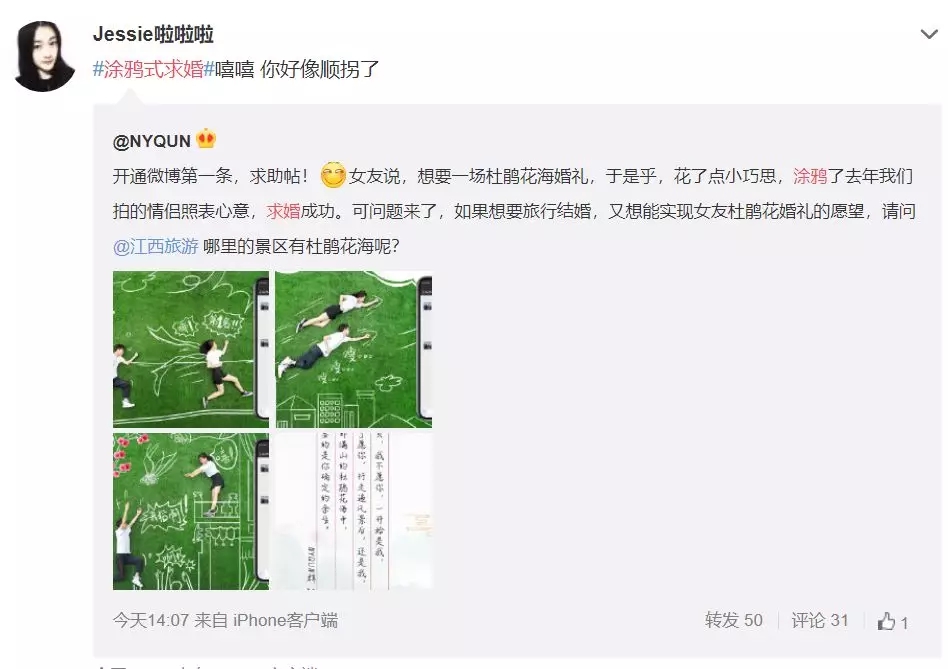Open the @NYQUN user profile
The width and height of the screenshot is (948, 669).
point(152,141)
